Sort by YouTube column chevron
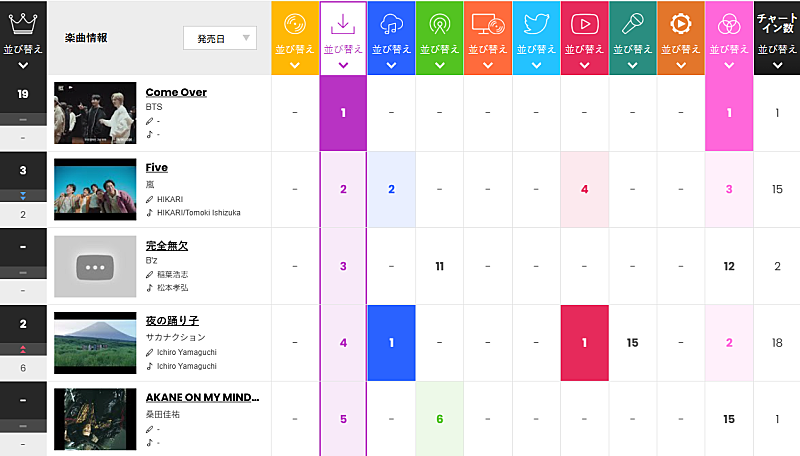The image size is (800, 456). [x=584, y=65]
